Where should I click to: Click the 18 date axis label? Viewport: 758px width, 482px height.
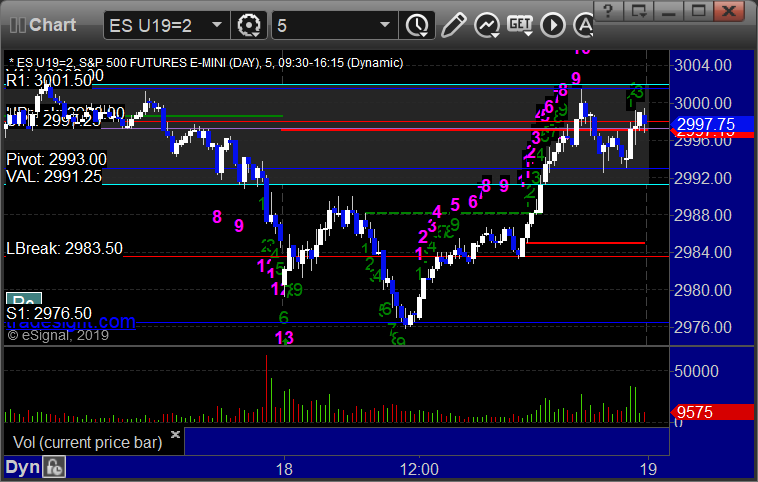click(284, 469)
